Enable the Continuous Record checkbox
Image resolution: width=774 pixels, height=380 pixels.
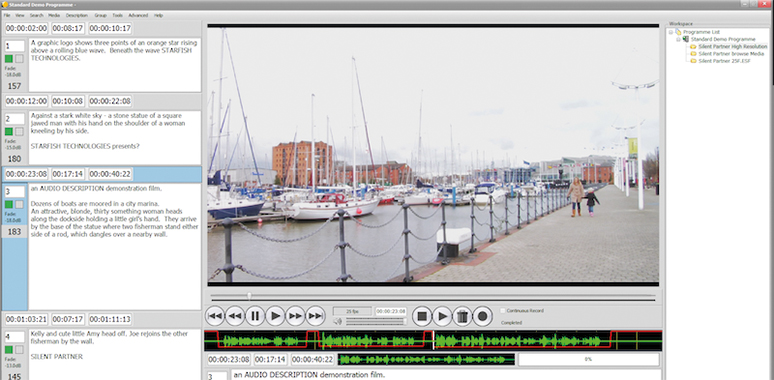(503, 311)
